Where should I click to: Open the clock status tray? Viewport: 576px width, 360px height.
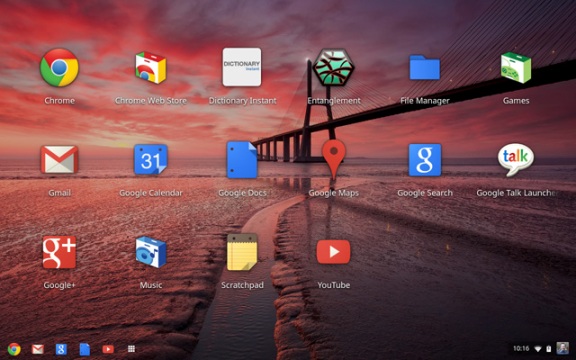click(x=521, y=348)
